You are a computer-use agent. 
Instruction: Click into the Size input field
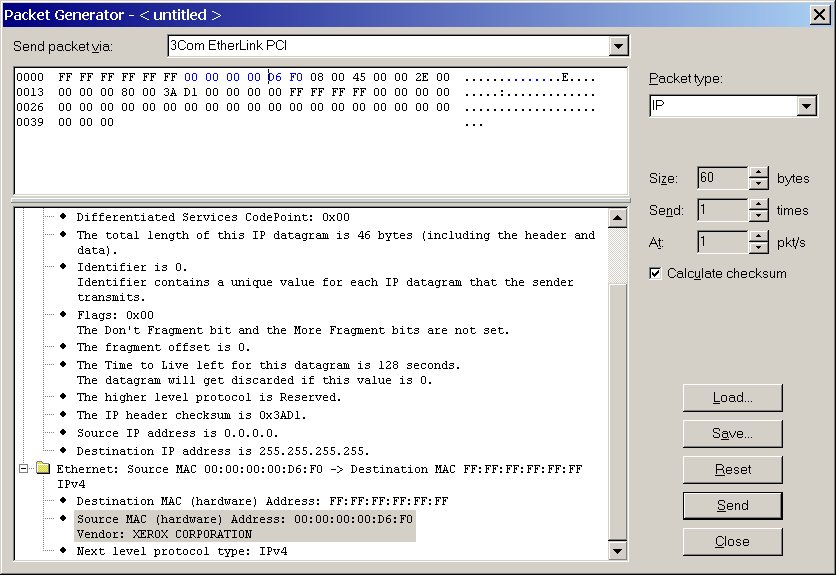723,178
